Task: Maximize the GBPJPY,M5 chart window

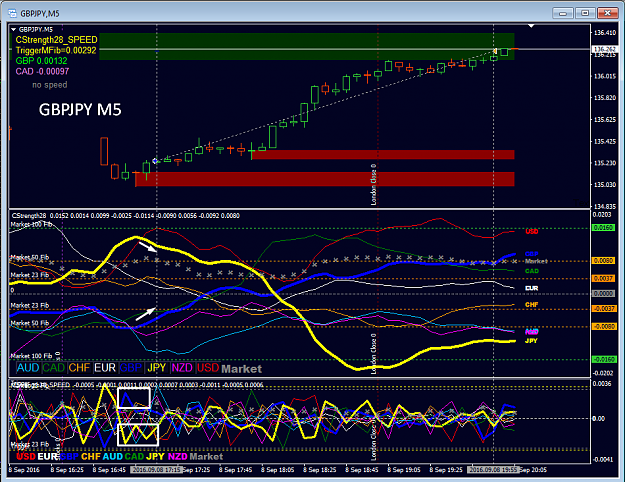Action: click(585, 13)
